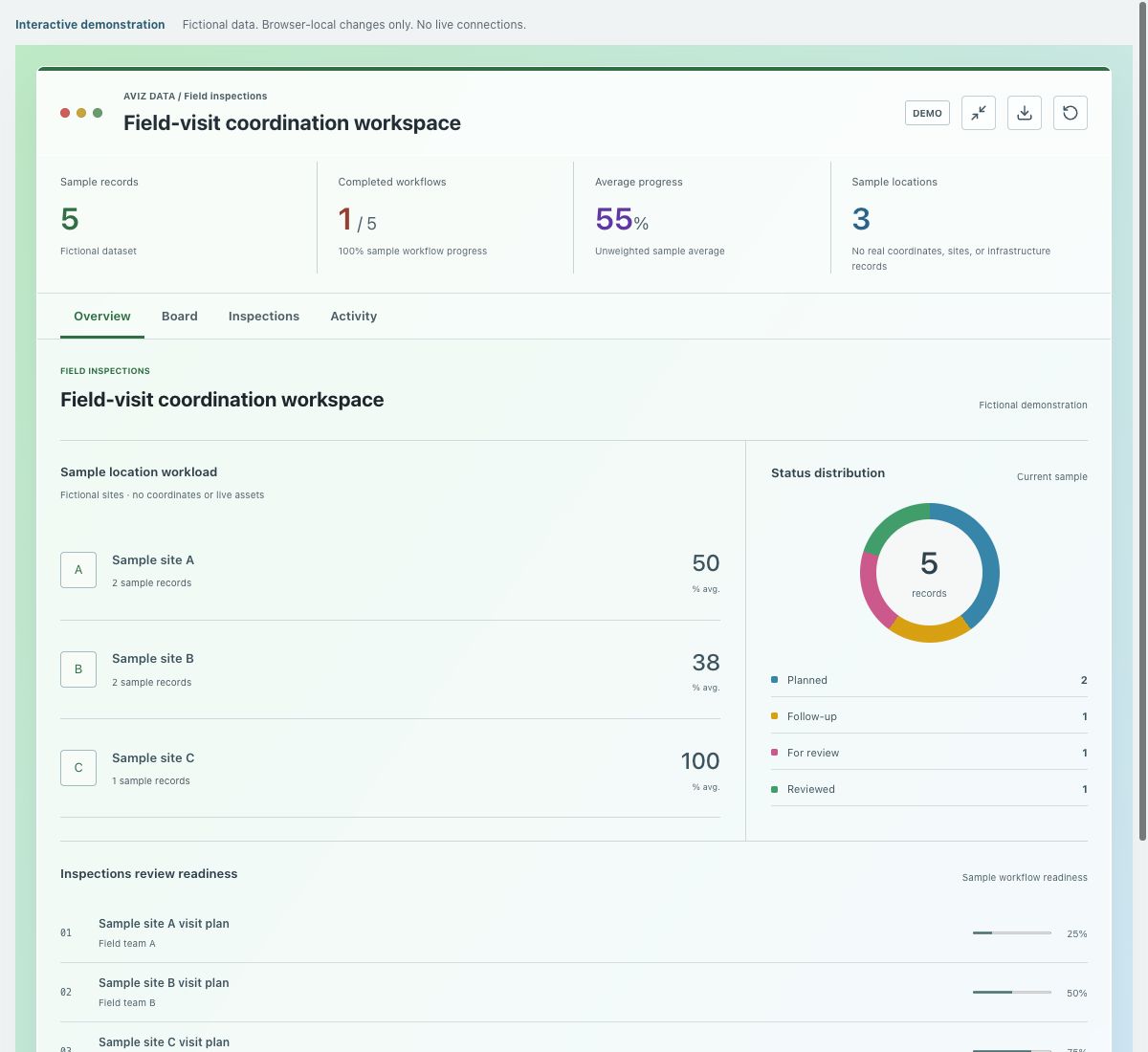Switch to the Overview tab
The height and width of the screenshot is (1052, 1148).
pyautogui.click(x=102, y=317)
